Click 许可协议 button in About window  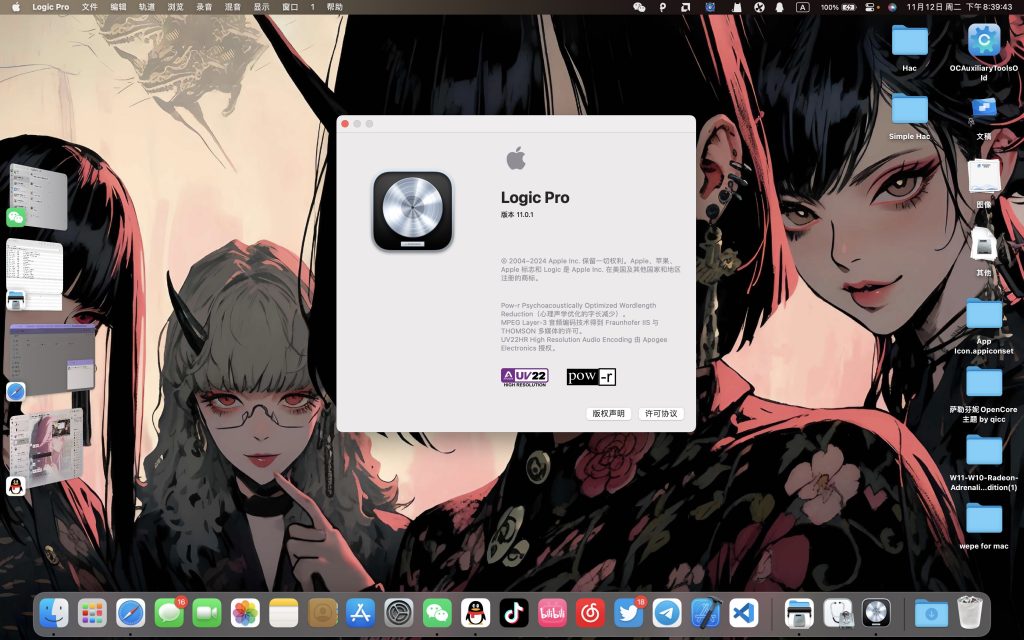click(661, 413)
